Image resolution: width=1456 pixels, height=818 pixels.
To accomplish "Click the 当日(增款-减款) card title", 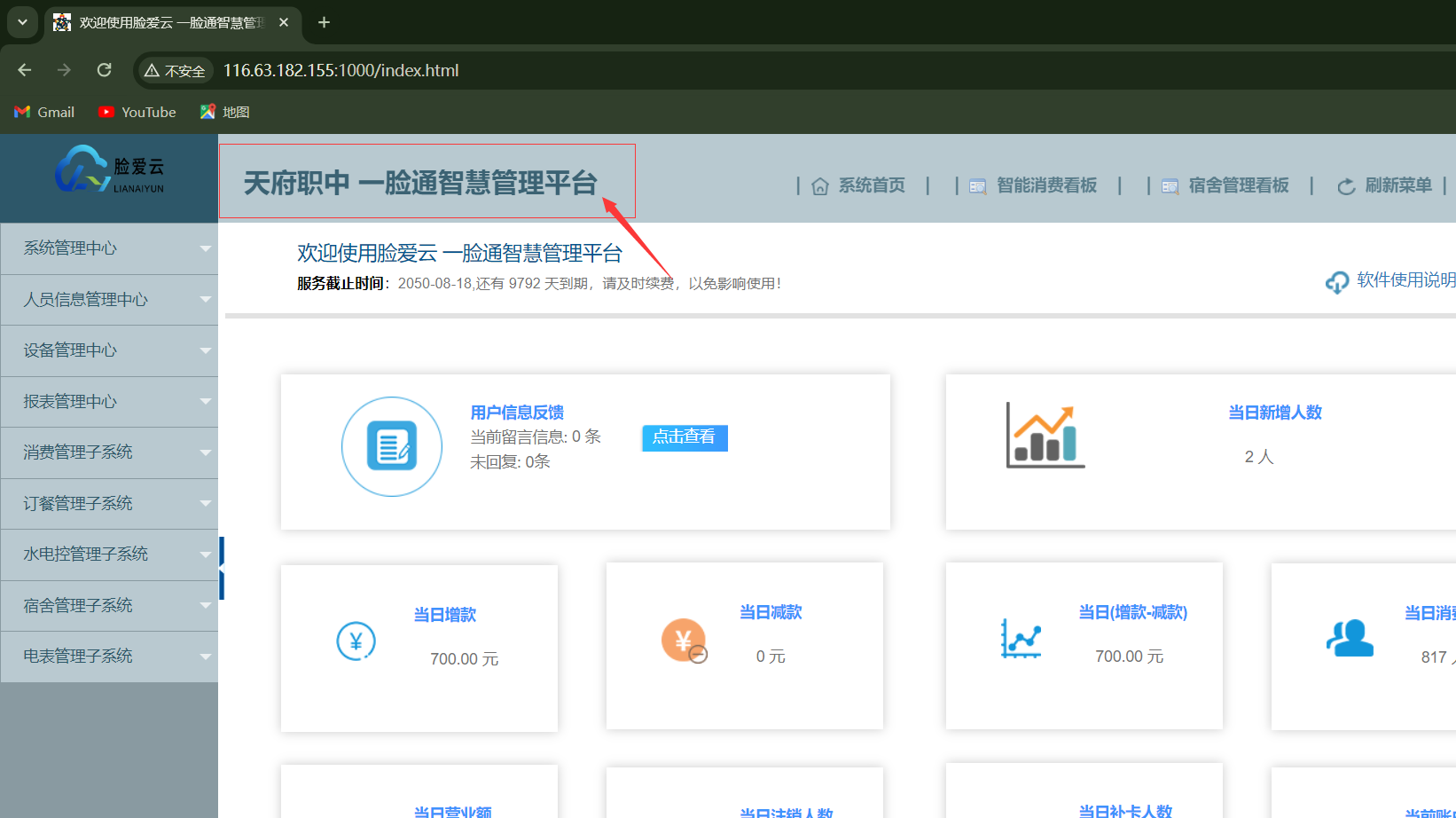I will pos(1133,612).
